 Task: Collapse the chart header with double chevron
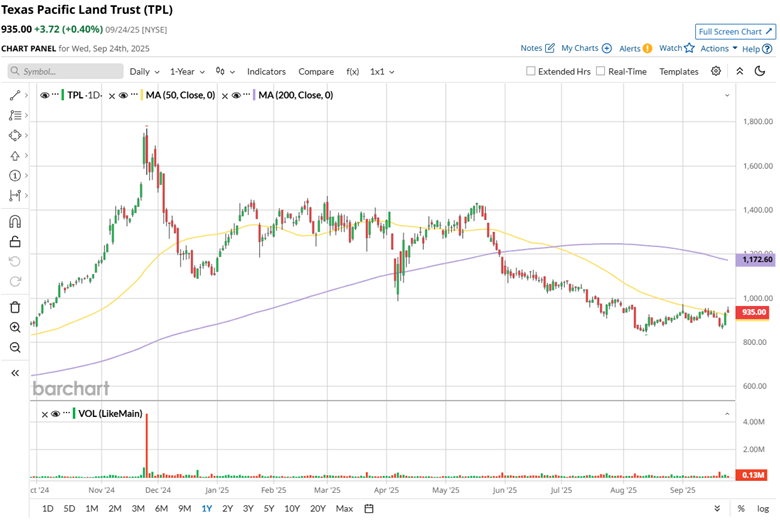740,71
